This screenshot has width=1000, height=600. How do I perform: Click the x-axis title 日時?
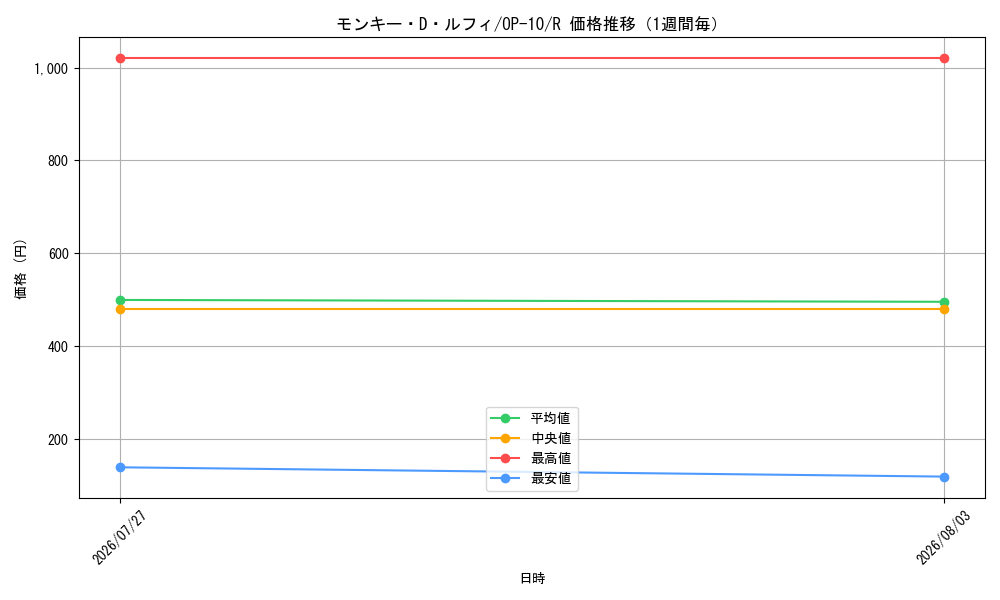coord(533,578)
